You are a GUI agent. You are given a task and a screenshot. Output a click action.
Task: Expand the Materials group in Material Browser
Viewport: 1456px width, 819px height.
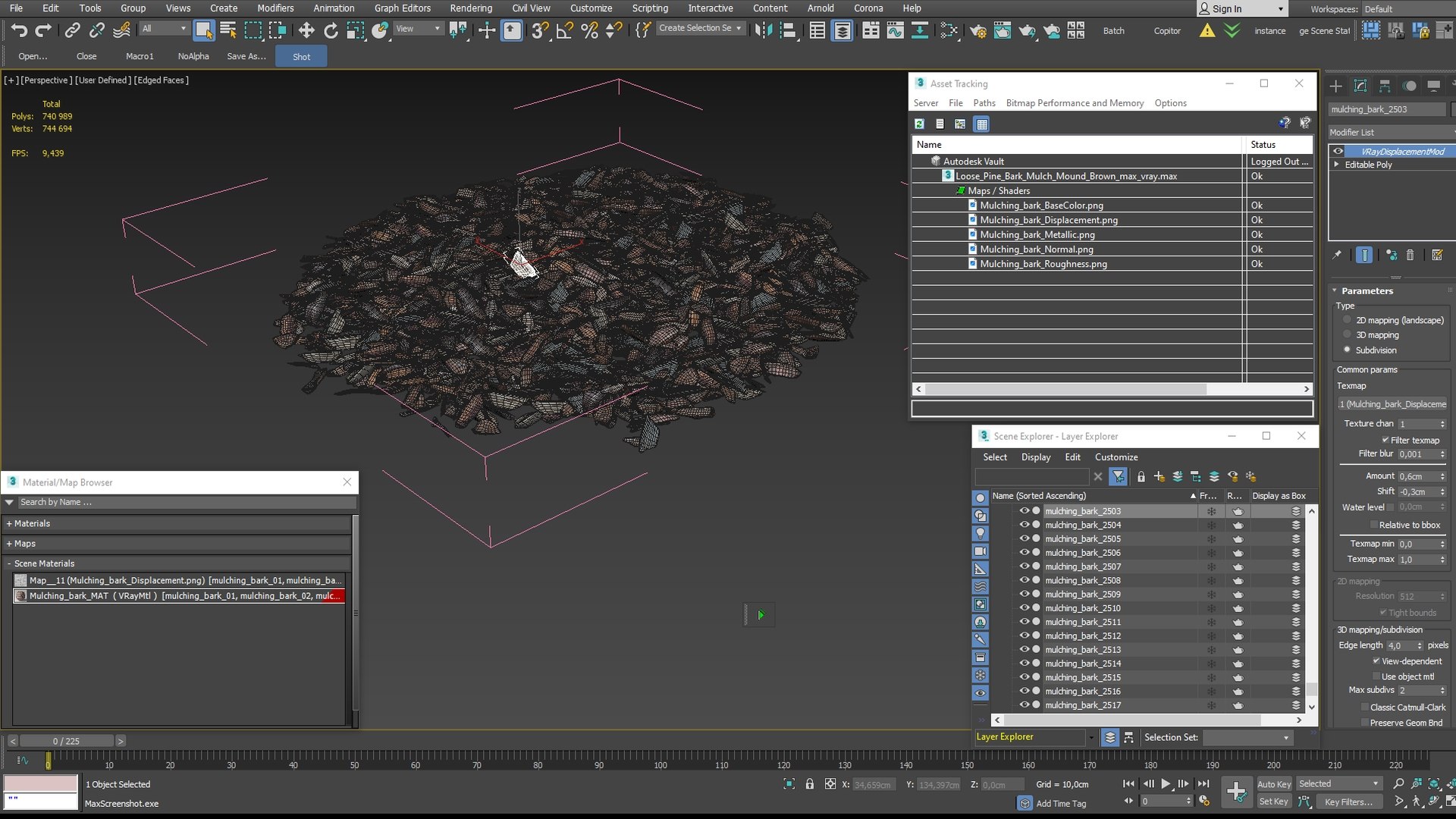[x=9, y=523]
